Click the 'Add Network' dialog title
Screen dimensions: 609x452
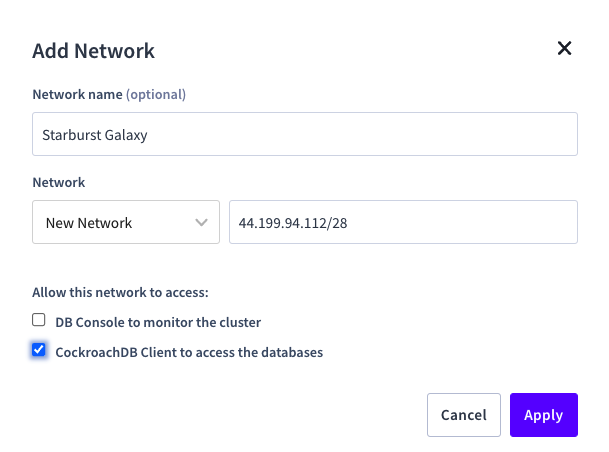click(x=93, y=51)
